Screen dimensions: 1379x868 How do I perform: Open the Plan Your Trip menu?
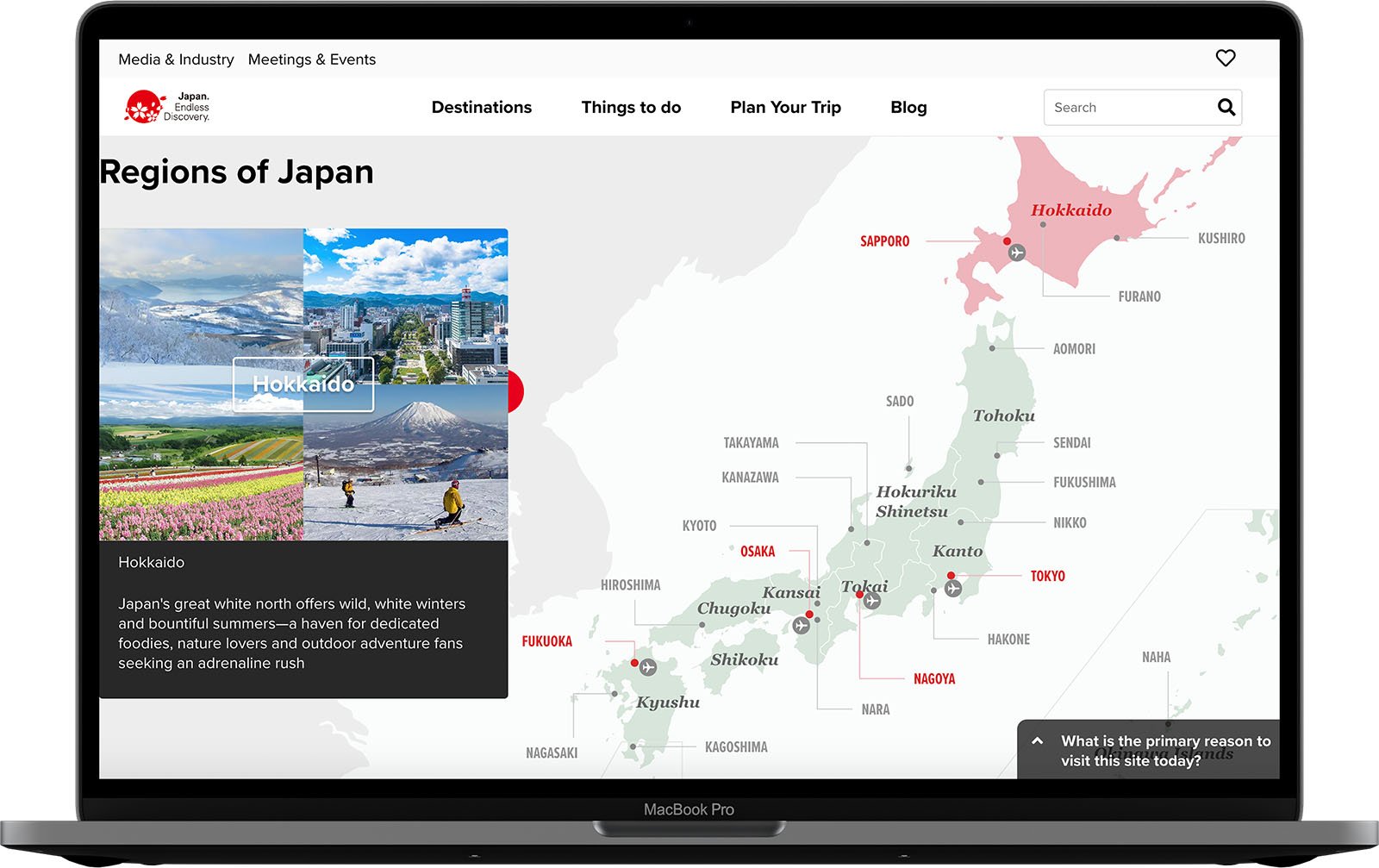click(x=785, y=108)
